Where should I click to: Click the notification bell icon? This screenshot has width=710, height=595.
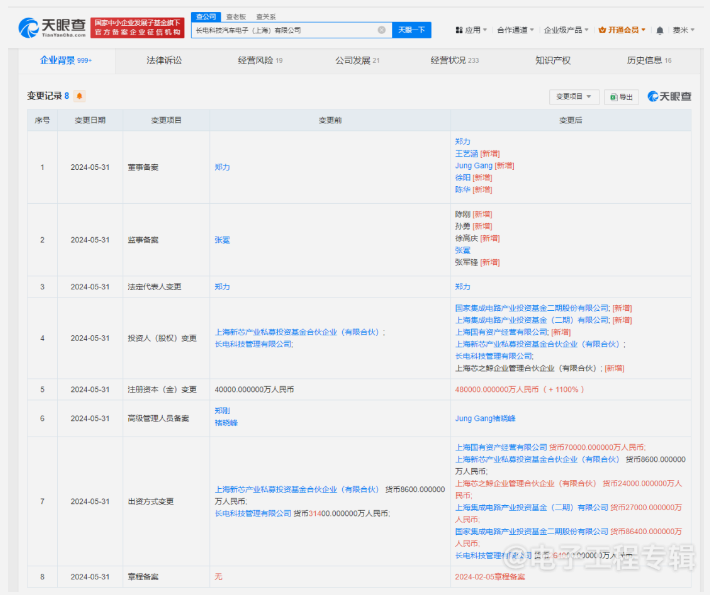click(661, 30)
